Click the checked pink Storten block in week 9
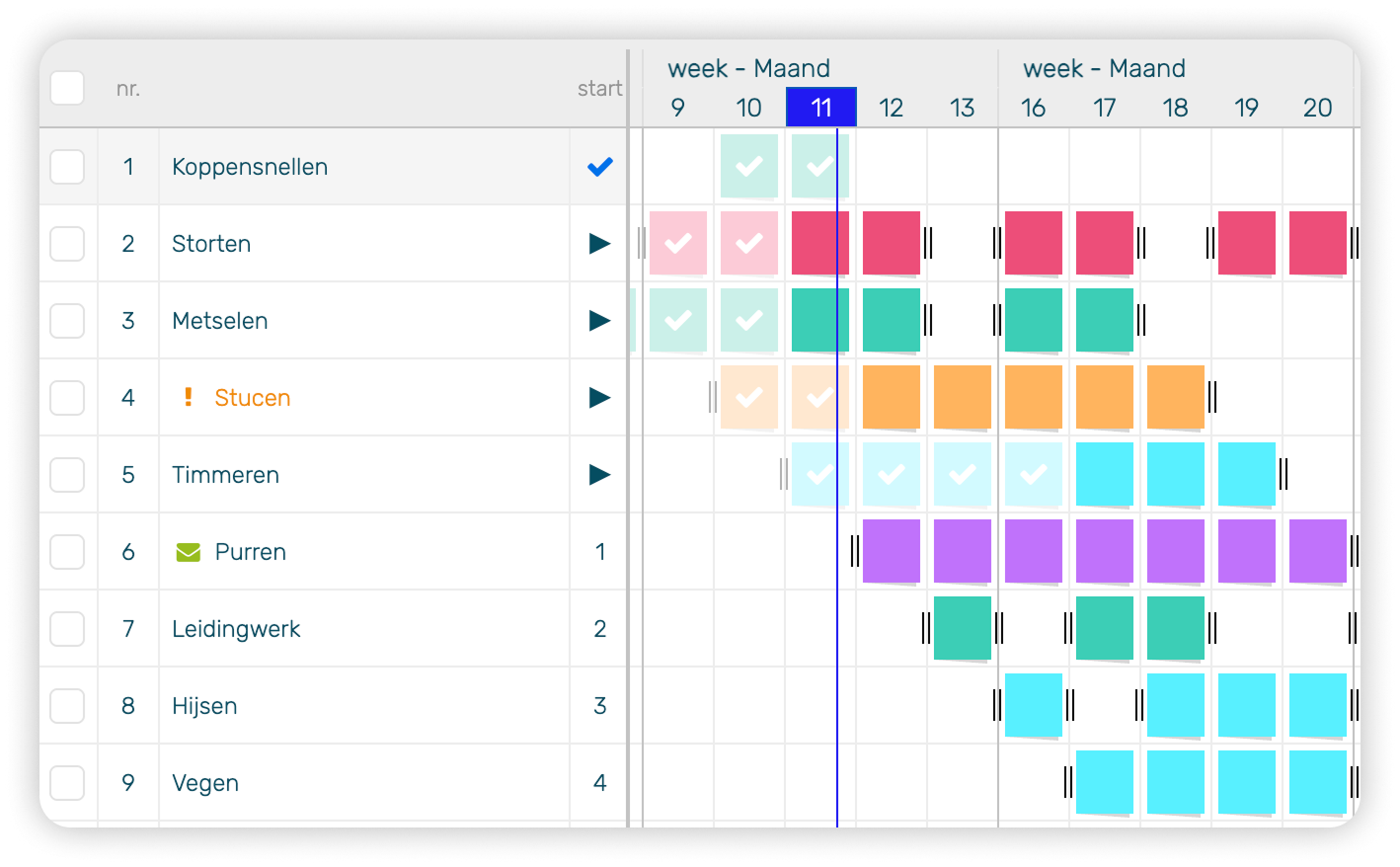Viewport: 1400px width, 867px height. pyautogui.click(x=678, y=243)
